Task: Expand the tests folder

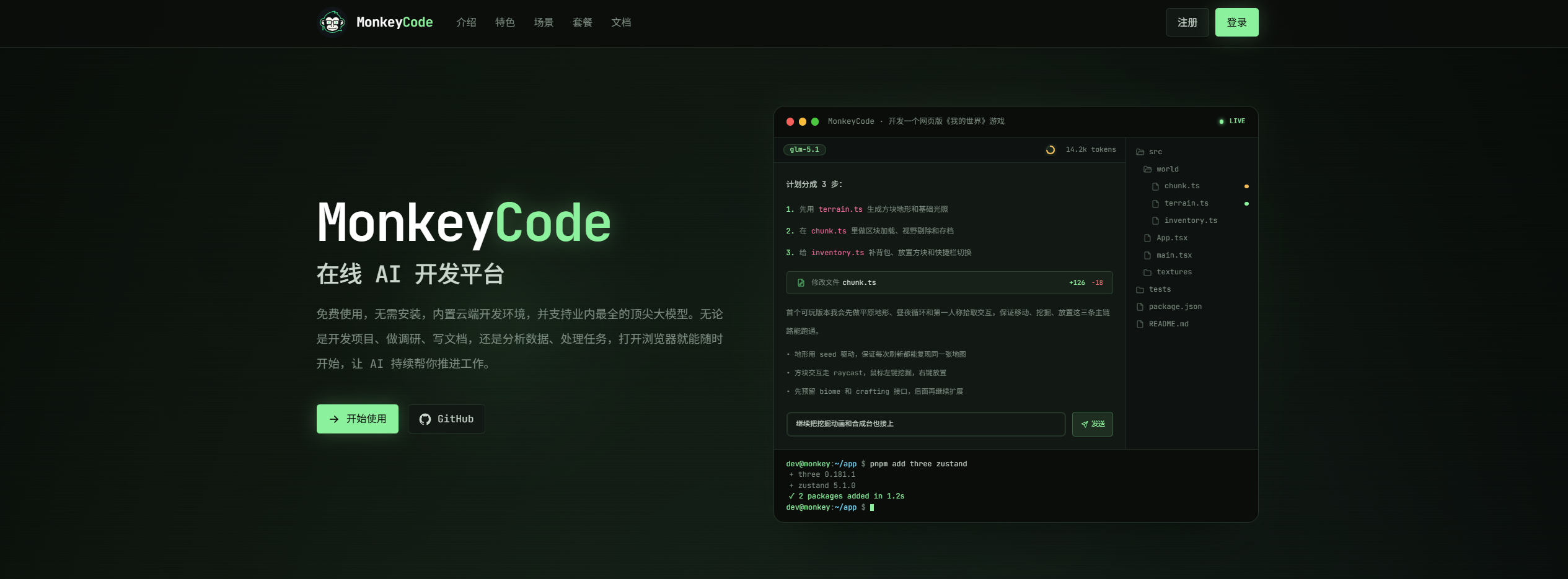Action: pos(1153,289)
